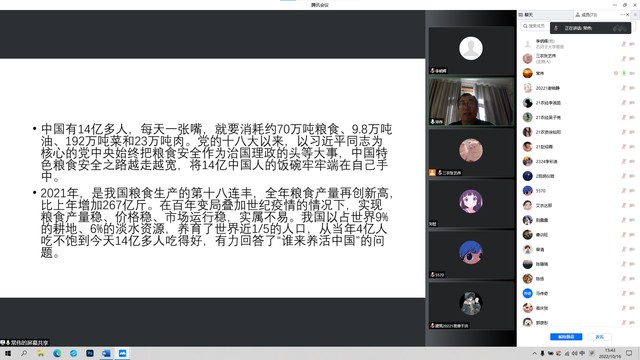Screen dimensions: 640x360
Task: Click the muted microphone icon beside 5570
Action: point(623,191)
